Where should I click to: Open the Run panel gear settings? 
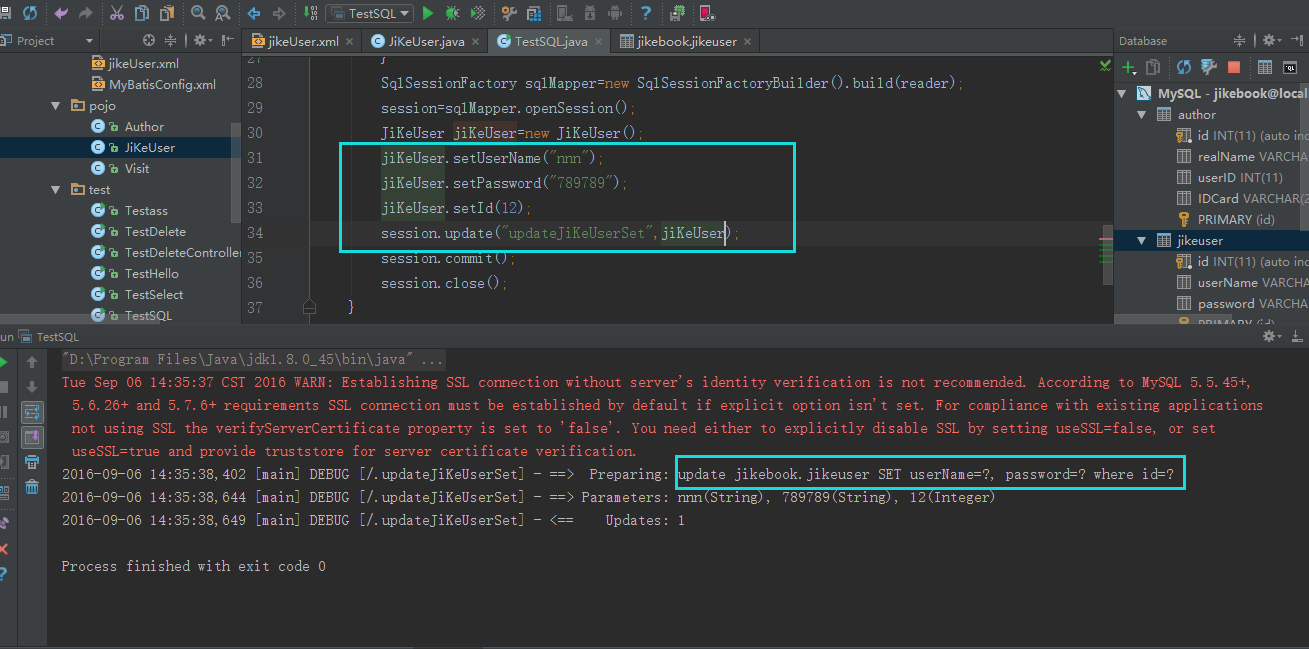(x=1272, y=338)
